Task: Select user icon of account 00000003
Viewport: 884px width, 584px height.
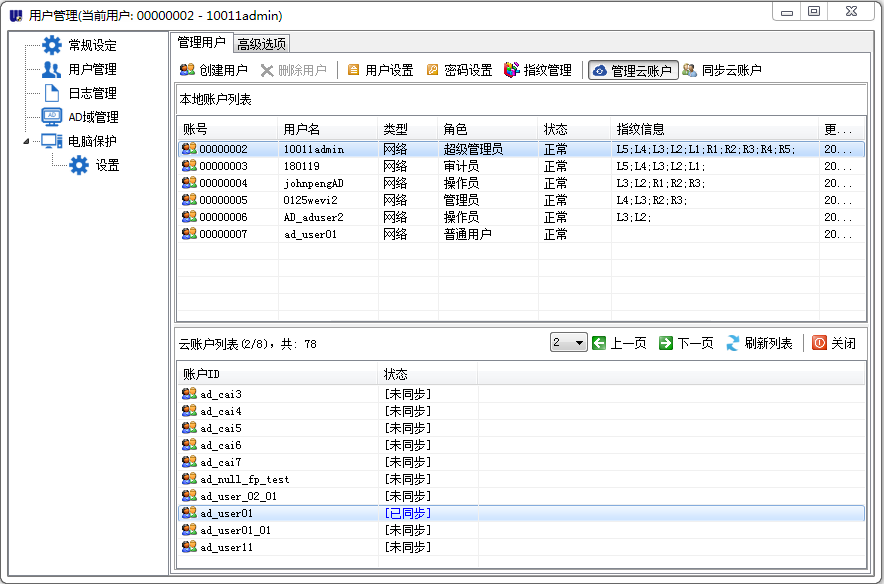Action: click(189, 166)
